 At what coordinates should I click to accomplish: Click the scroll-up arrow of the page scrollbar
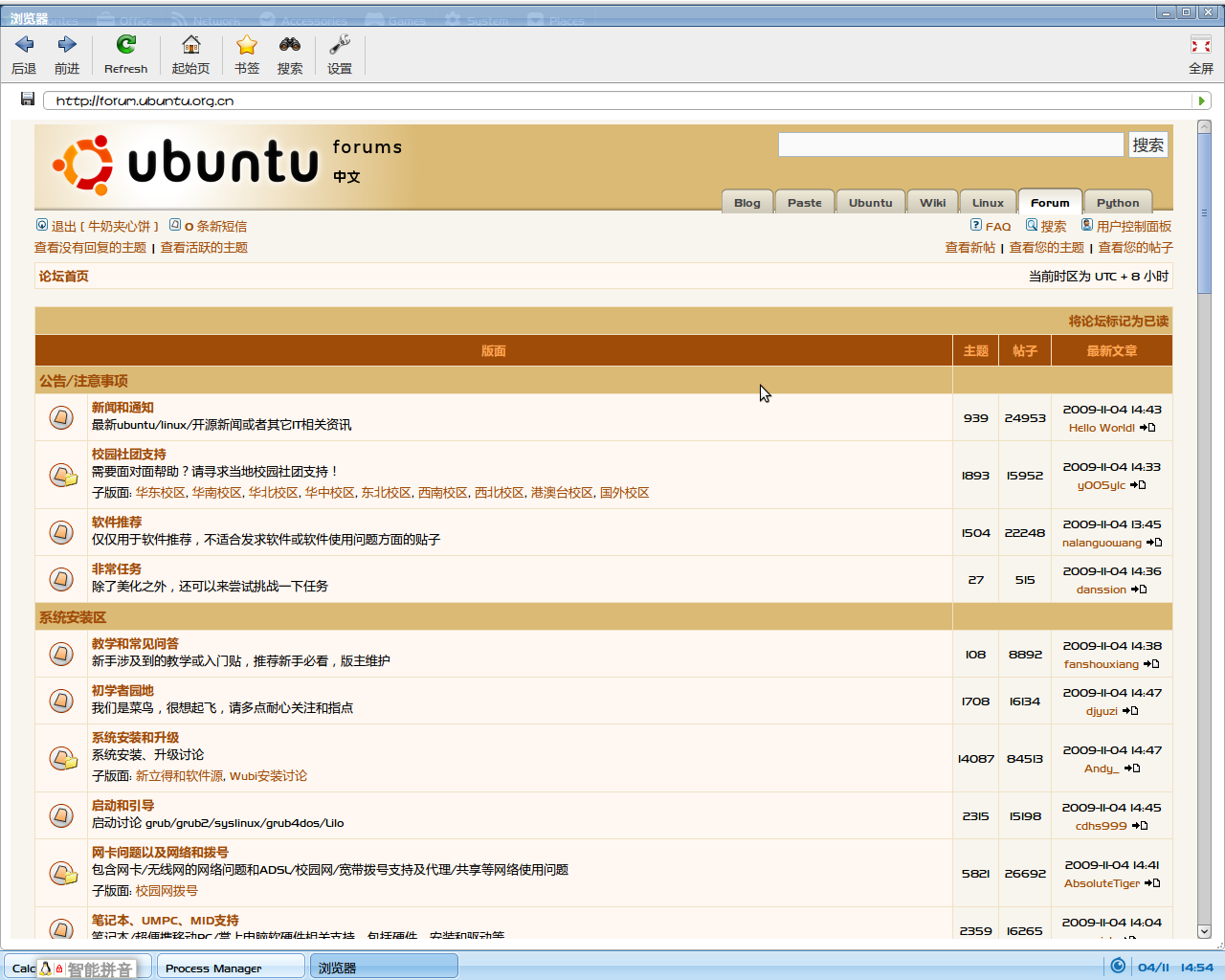(1204, 126)
